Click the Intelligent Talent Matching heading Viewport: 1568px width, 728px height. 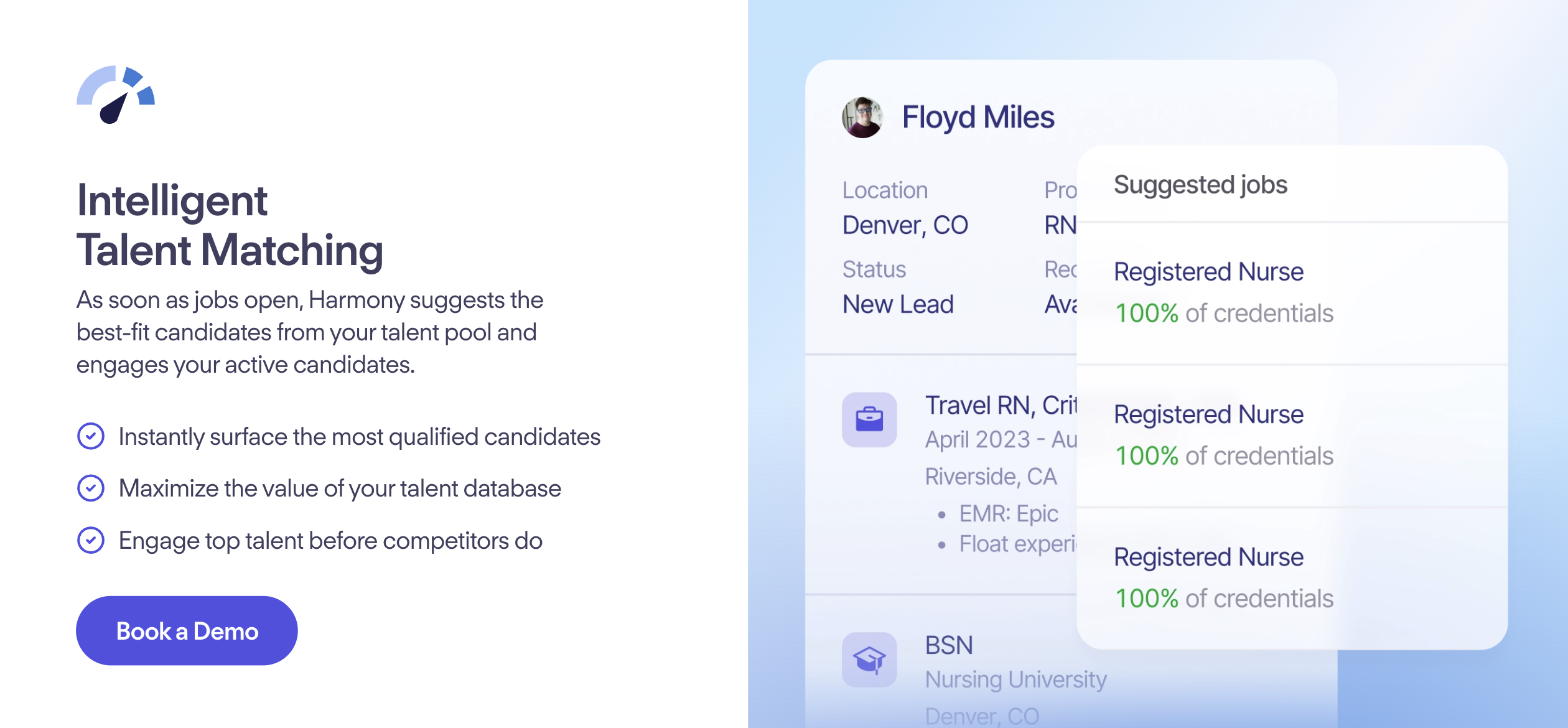(x=230, y=225)
